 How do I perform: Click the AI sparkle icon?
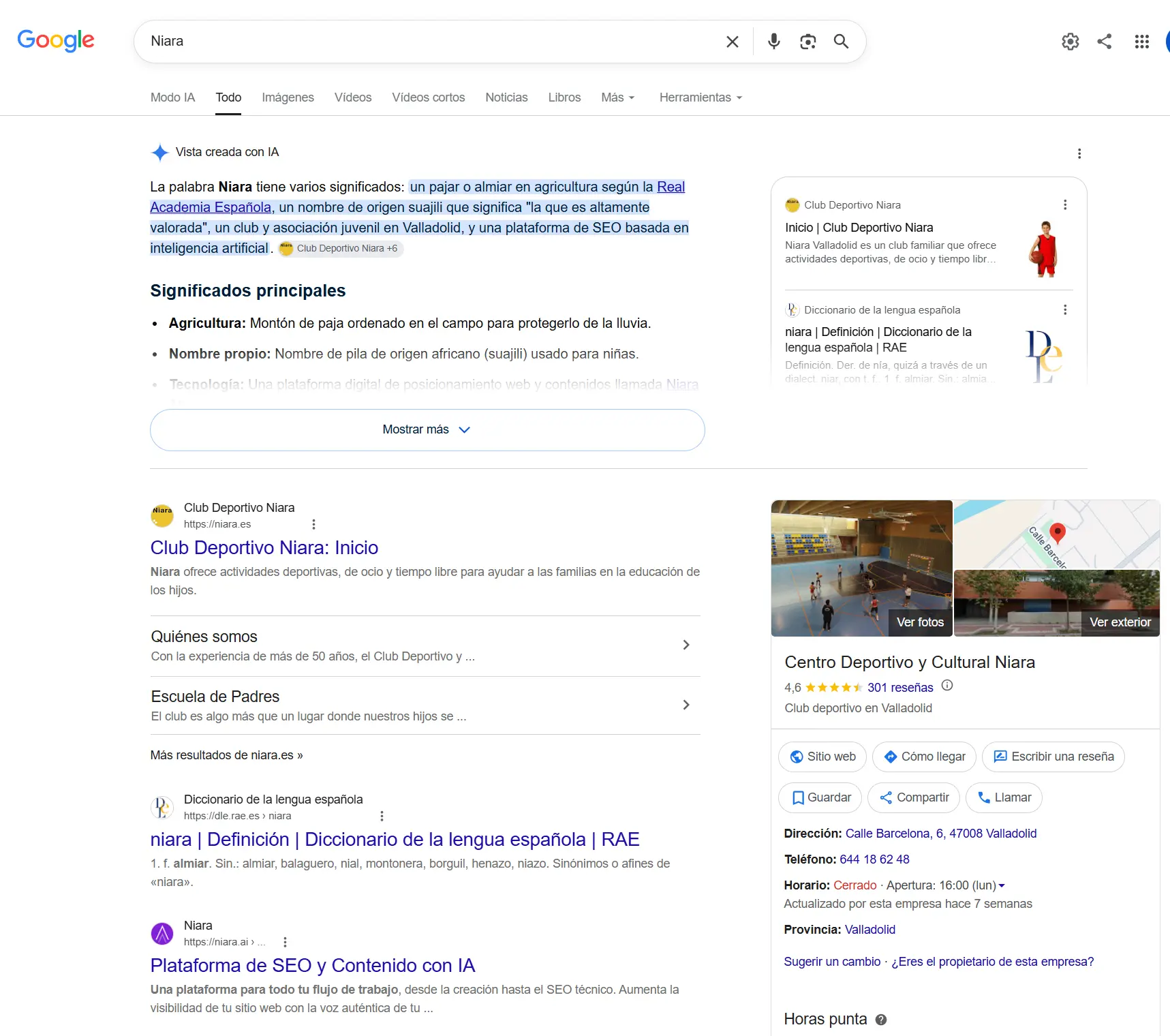coord(159,152)
